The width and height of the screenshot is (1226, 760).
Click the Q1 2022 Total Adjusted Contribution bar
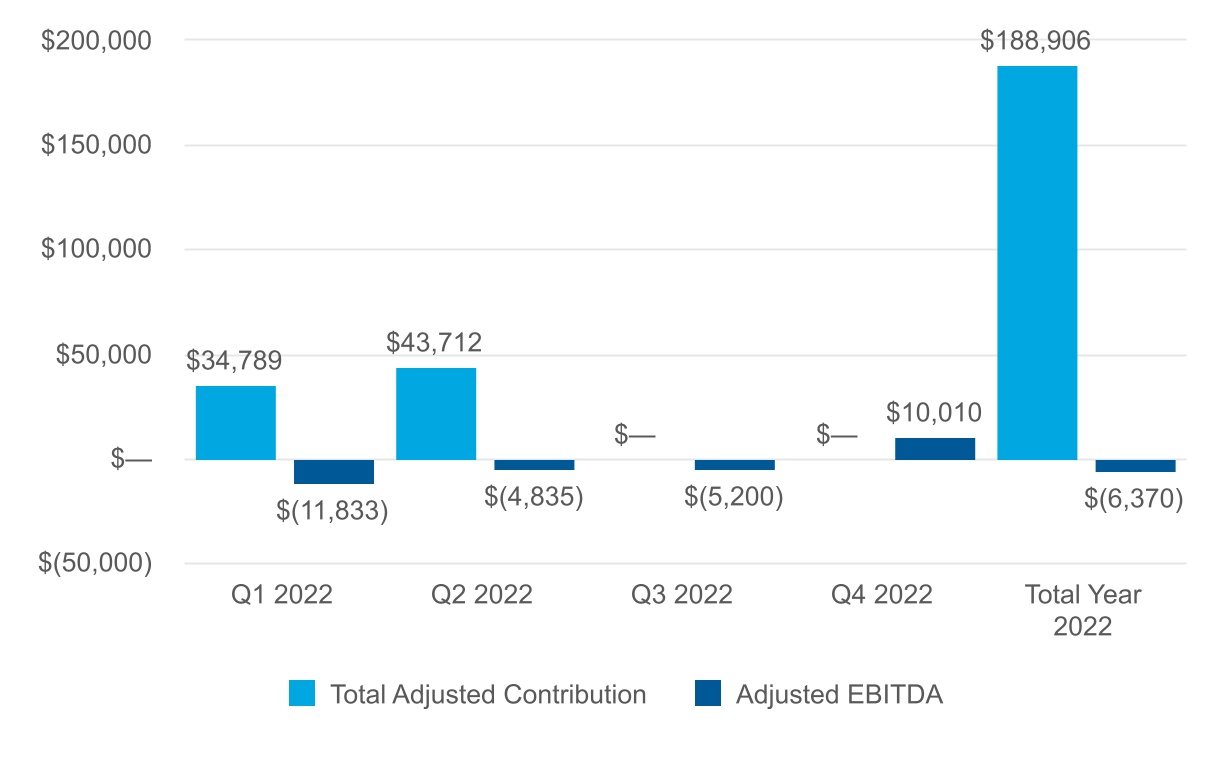click(x=236, y=423)
